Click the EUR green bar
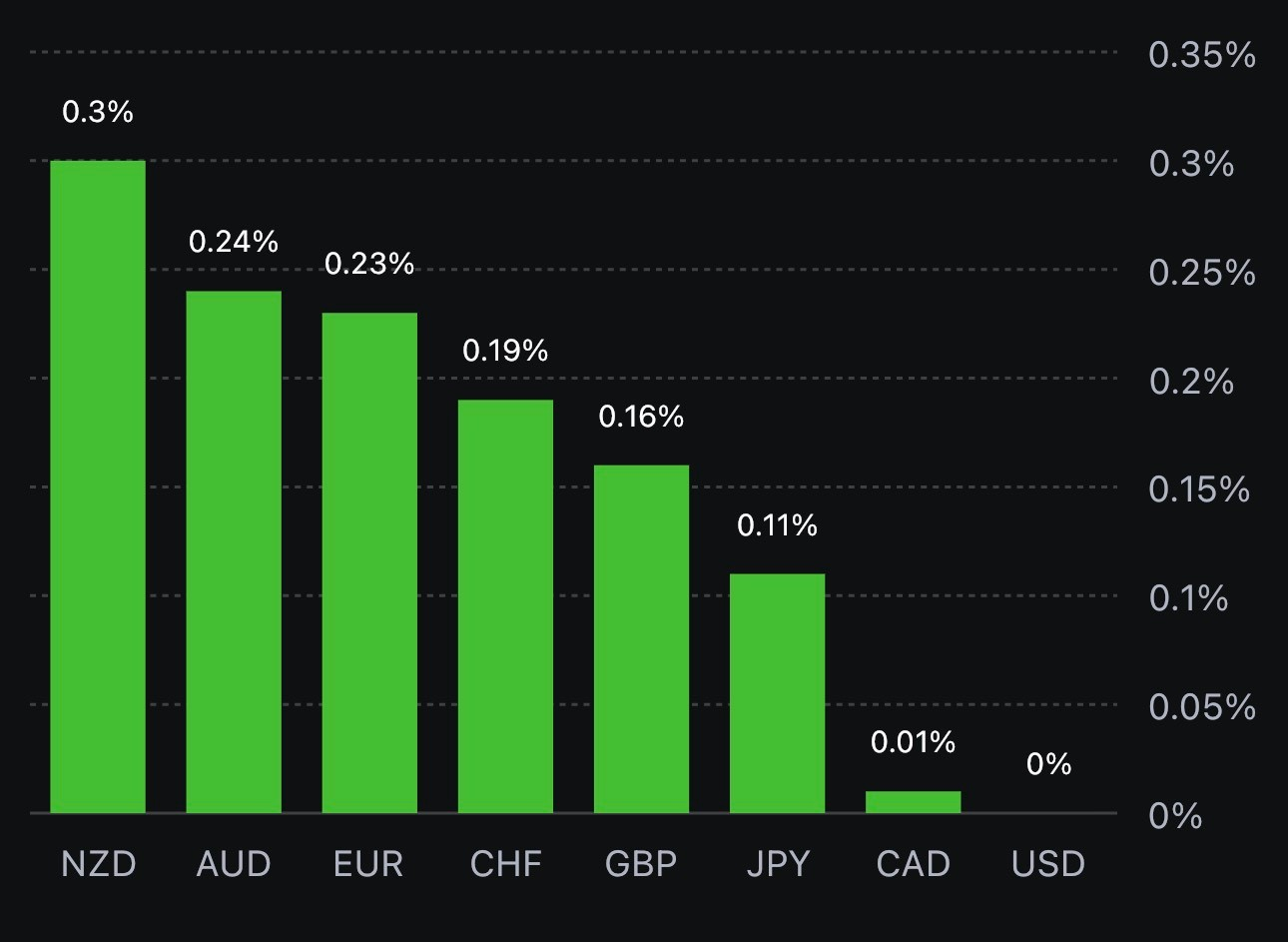1288x942 pixels. (x=369, y=562)
